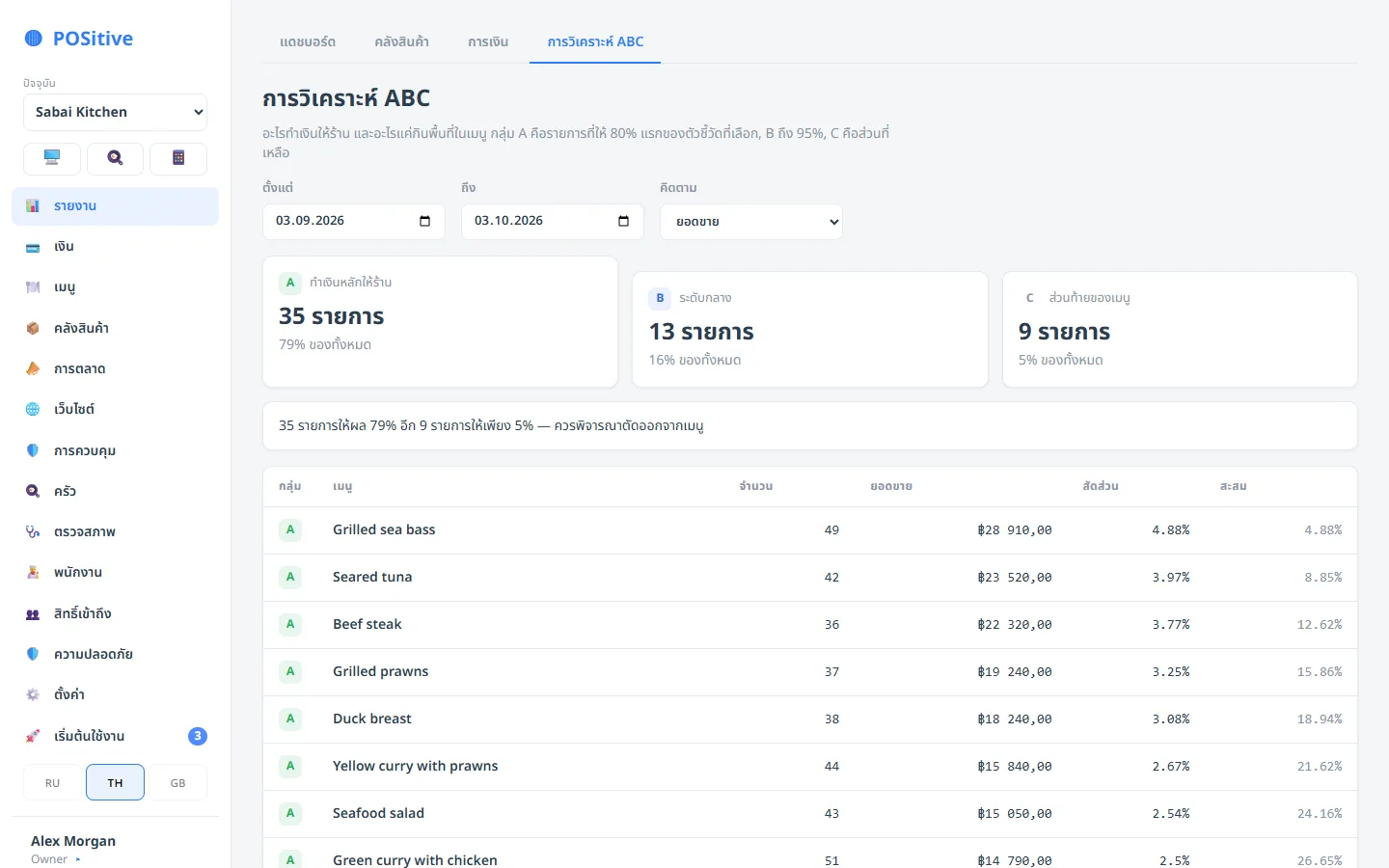Click the ถึง date field 03.10.2026
Viewport: 1389px width, 868px height.
click(x=553, y=222)
